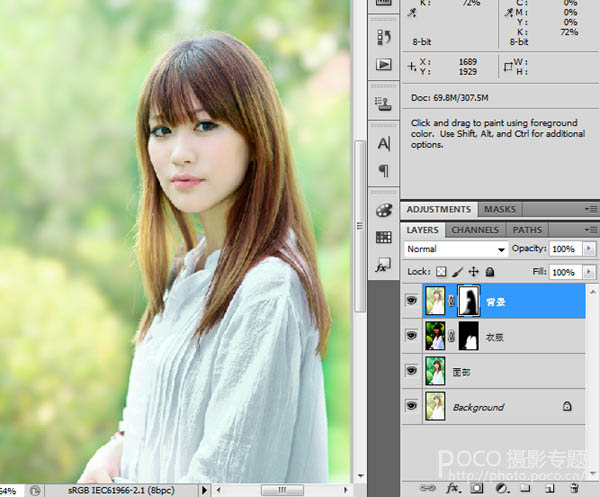600x497 pixels.
Task: Create a new layer group folder
Action: click(526, 488)
